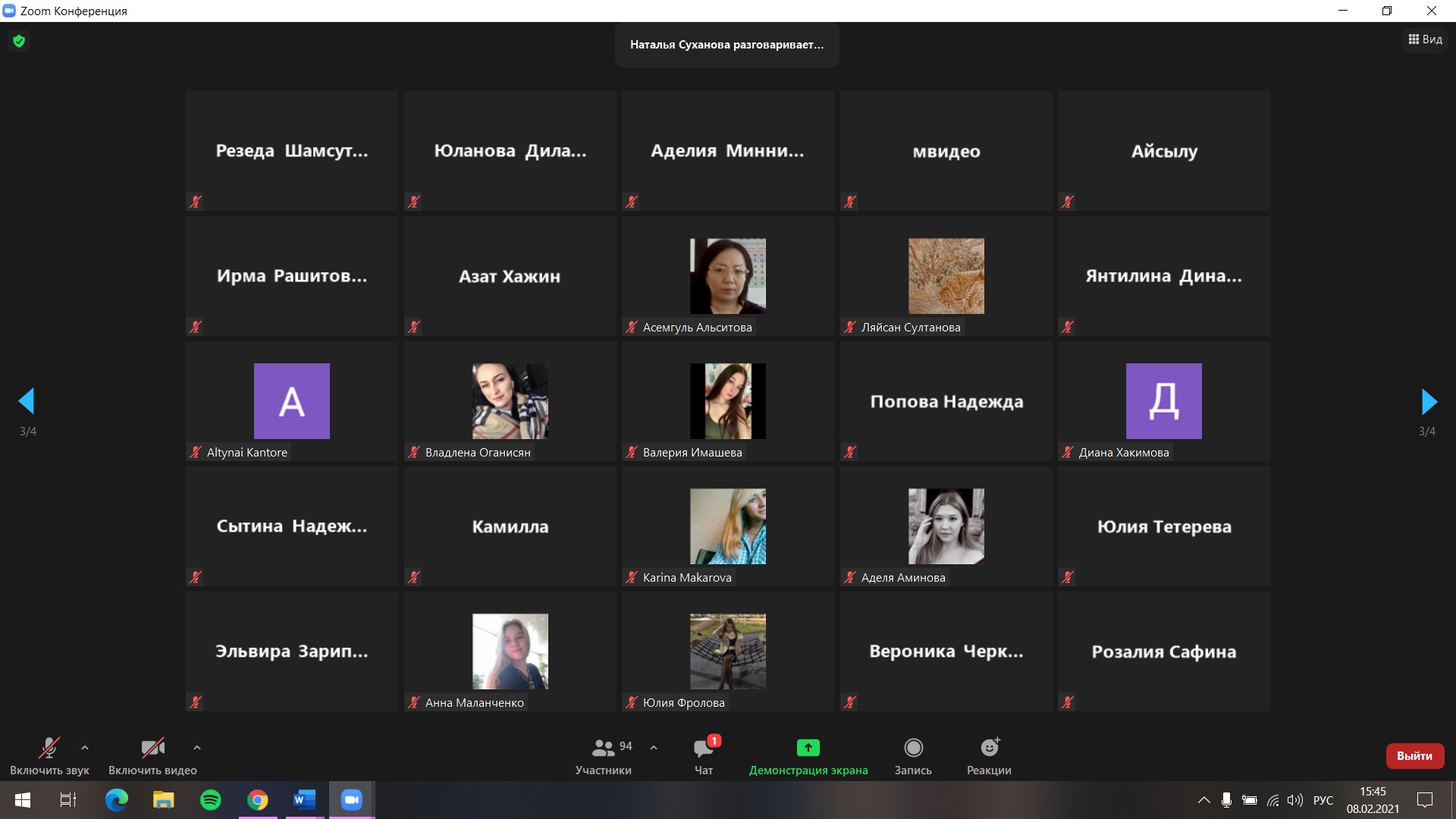Image resolution: width=1456 pixels, height=819 pixels.
Task: Expand video options arrow beside camera
Action: [197, 748]
